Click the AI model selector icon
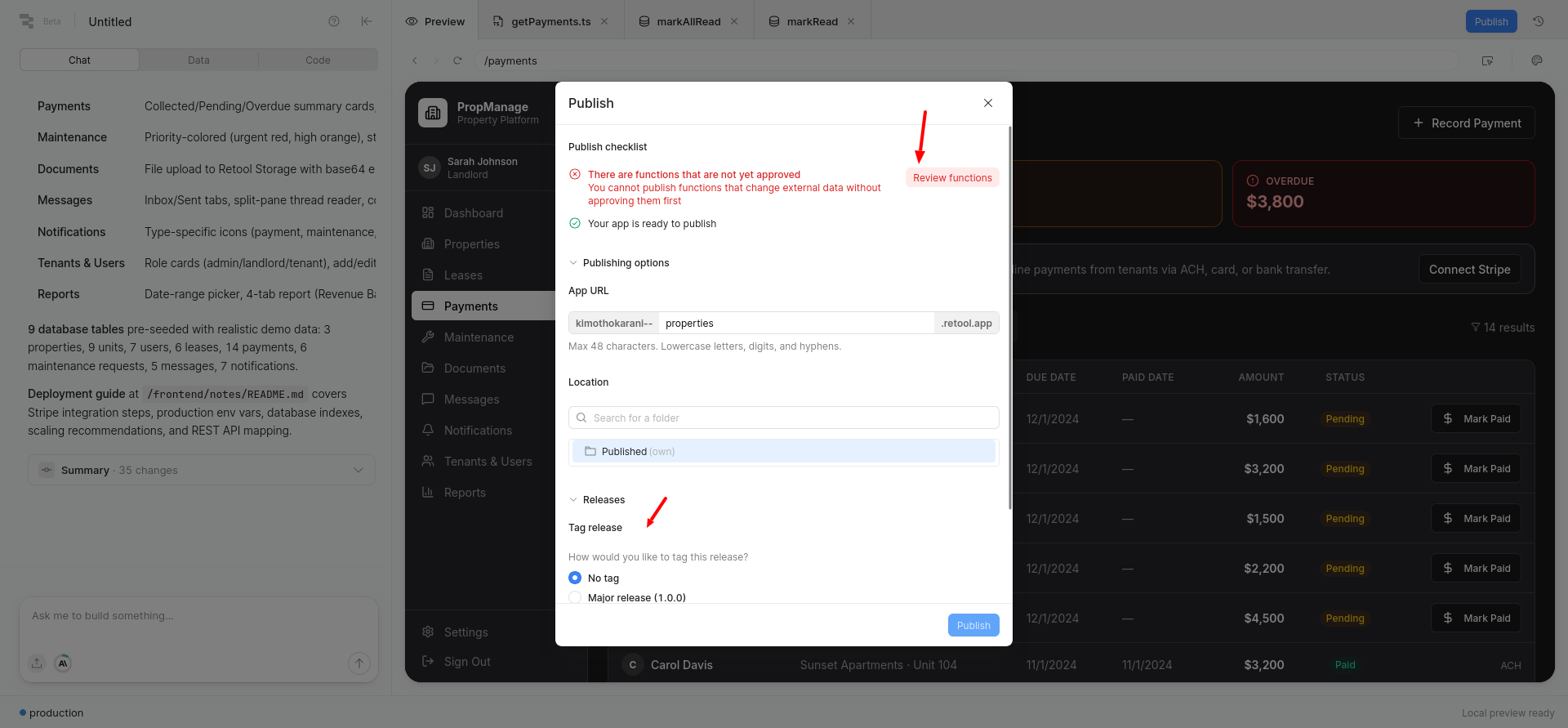This screenshot has height=728, width=1568. (63, 663)
